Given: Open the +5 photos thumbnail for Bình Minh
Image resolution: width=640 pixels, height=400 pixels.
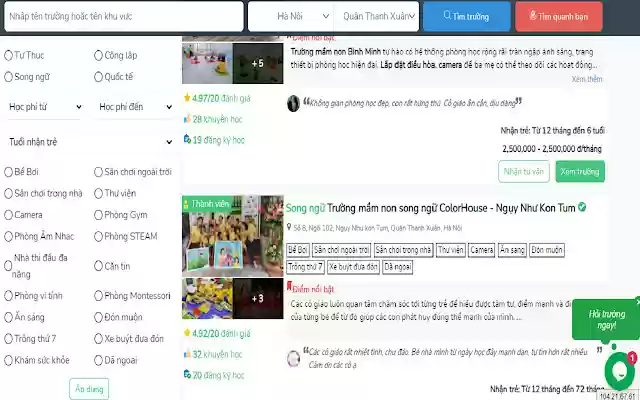Looking at the screenshot, I should tap(258, 63).
